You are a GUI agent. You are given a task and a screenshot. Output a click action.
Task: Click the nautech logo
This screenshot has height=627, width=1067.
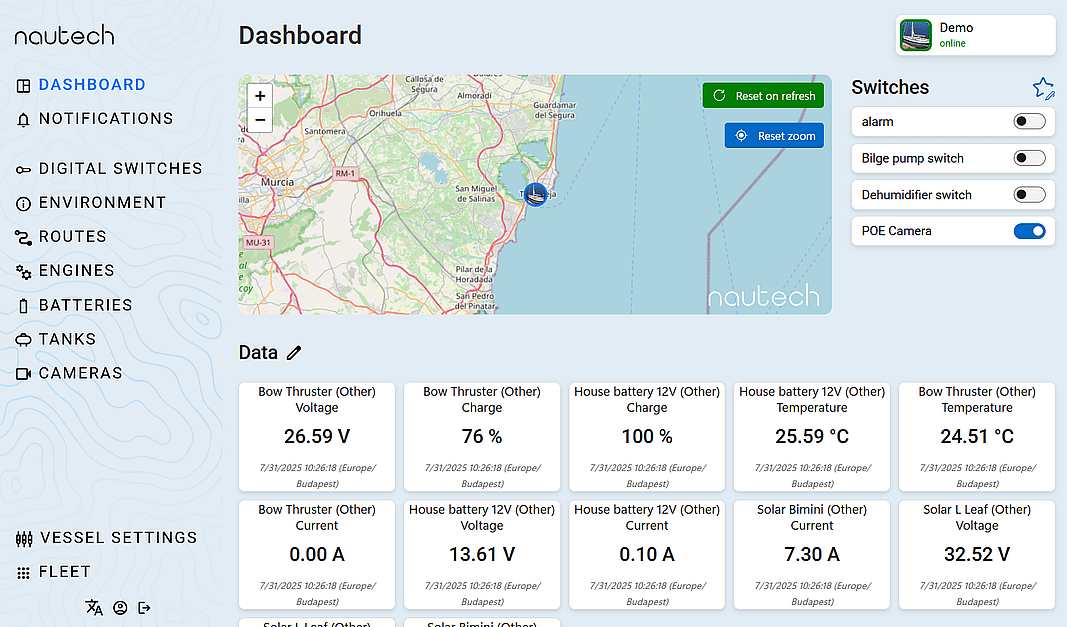coord(65,36)
